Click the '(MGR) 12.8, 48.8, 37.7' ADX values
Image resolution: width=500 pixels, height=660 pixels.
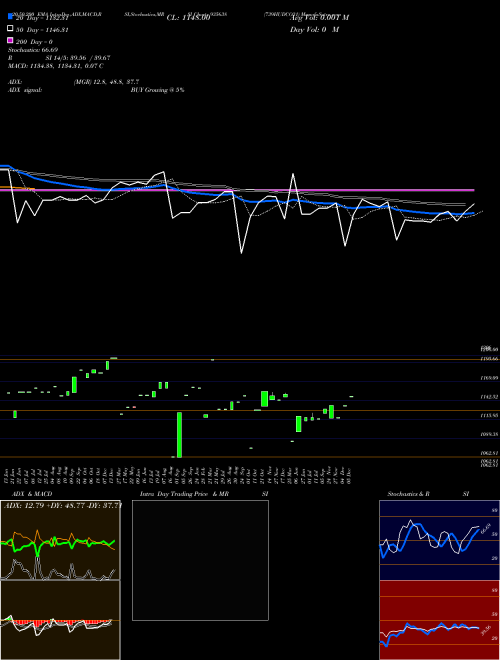tap(106, 82)
